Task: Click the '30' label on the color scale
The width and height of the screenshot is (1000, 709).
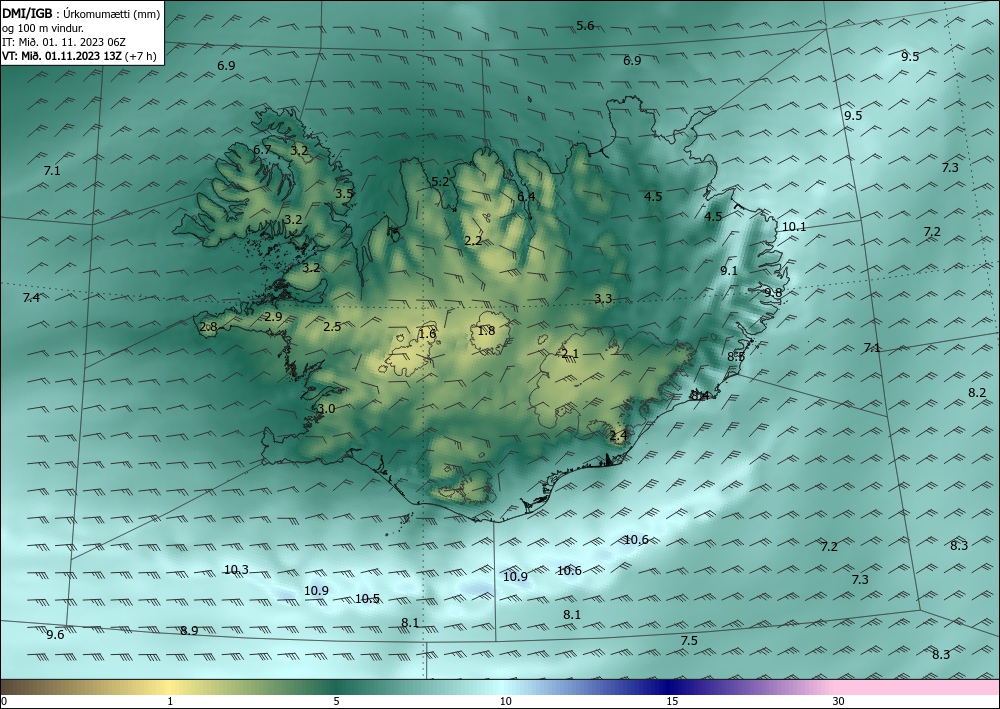Action: click(x=839, y=702)
